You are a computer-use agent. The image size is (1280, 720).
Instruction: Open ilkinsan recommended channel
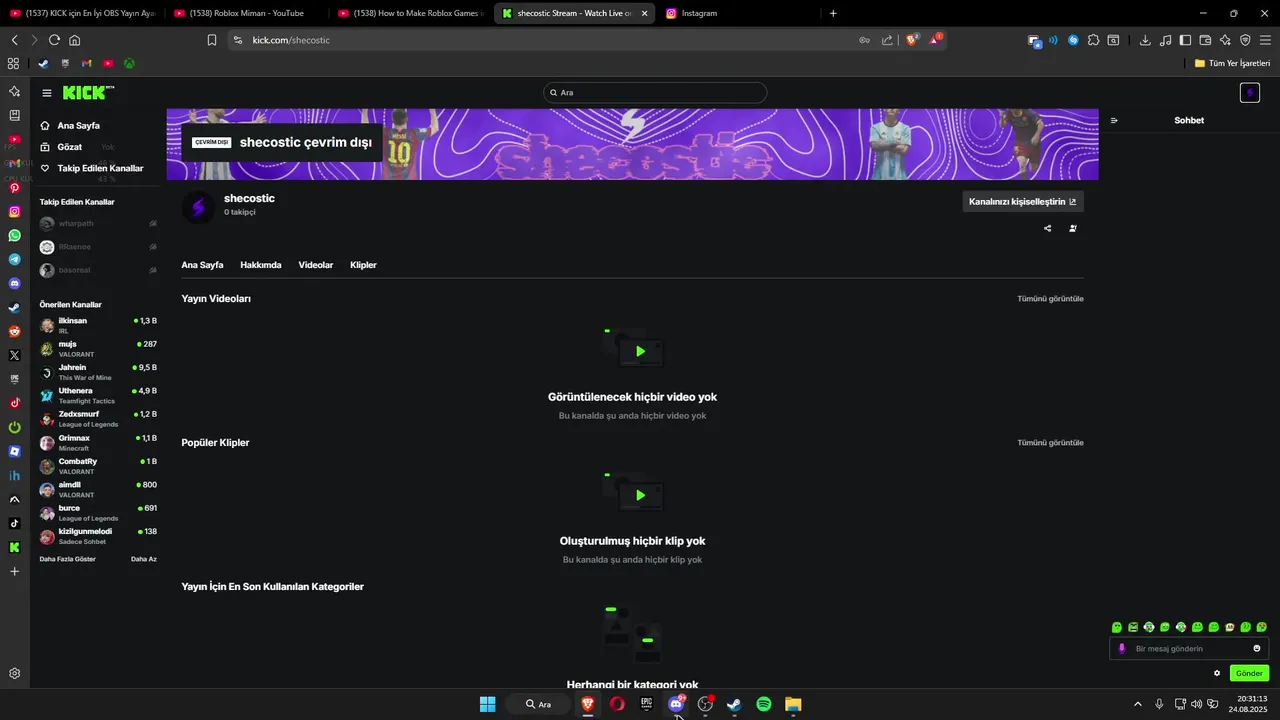point(98,326)
